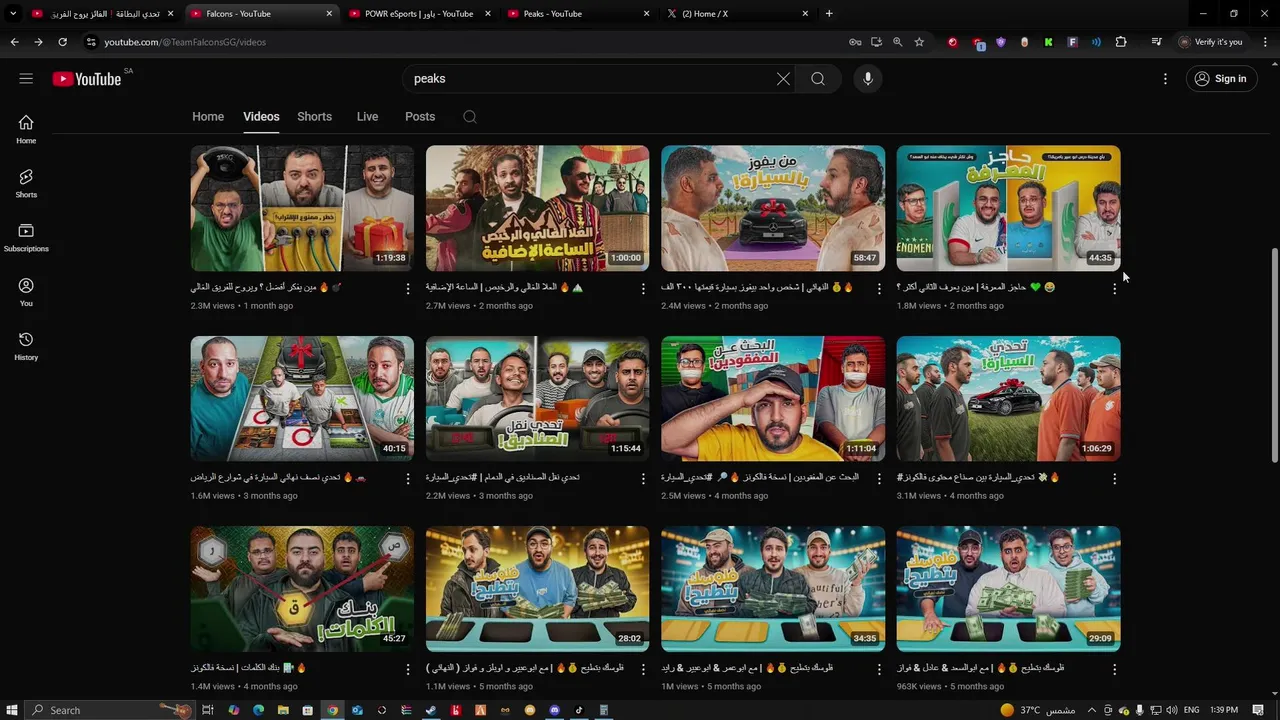The width and height of the screenshot is (1280, 720).
Task: Open the Windows Start menu
Action: point(12,710)
